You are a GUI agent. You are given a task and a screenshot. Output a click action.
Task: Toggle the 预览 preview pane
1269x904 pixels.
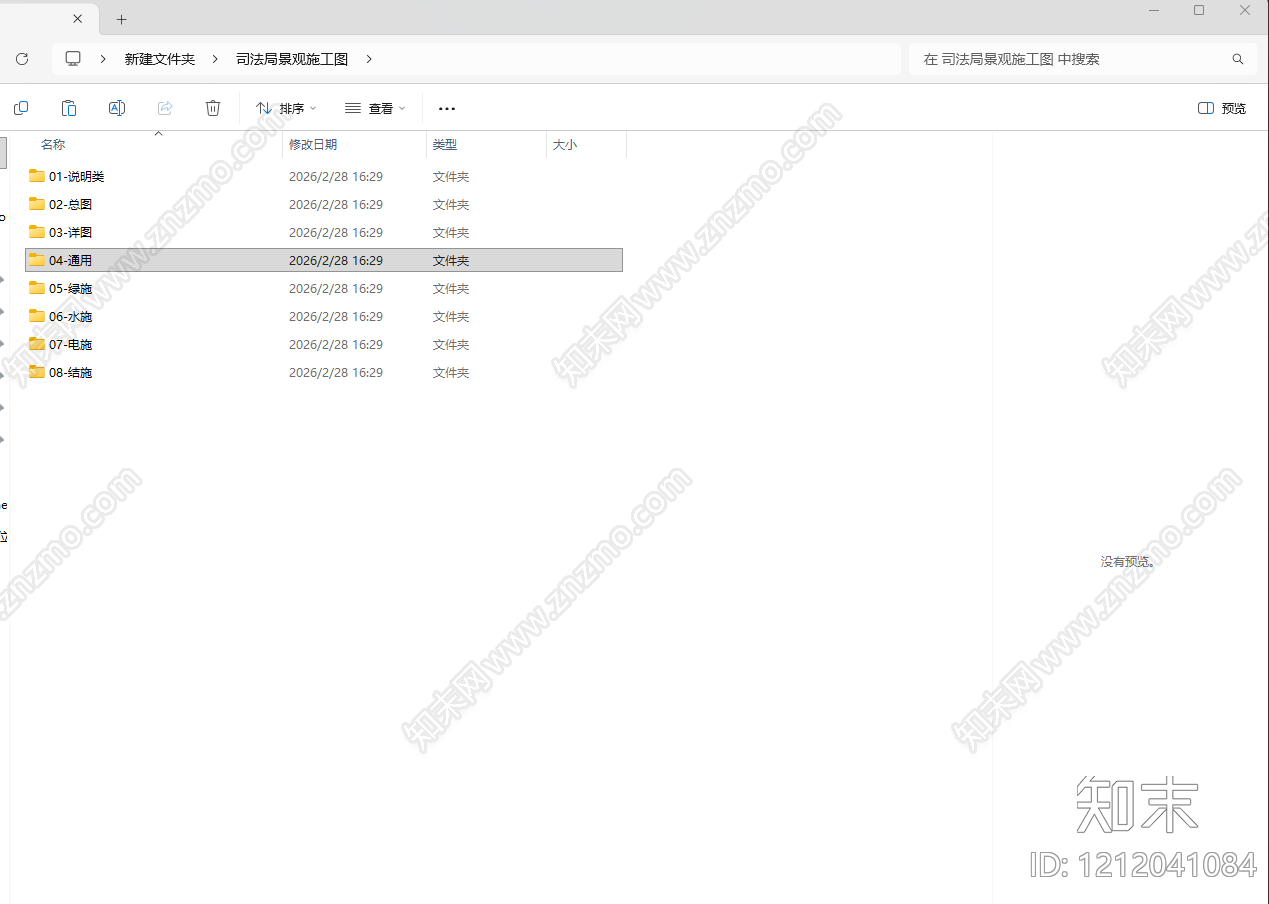[x=1220, y=108]
